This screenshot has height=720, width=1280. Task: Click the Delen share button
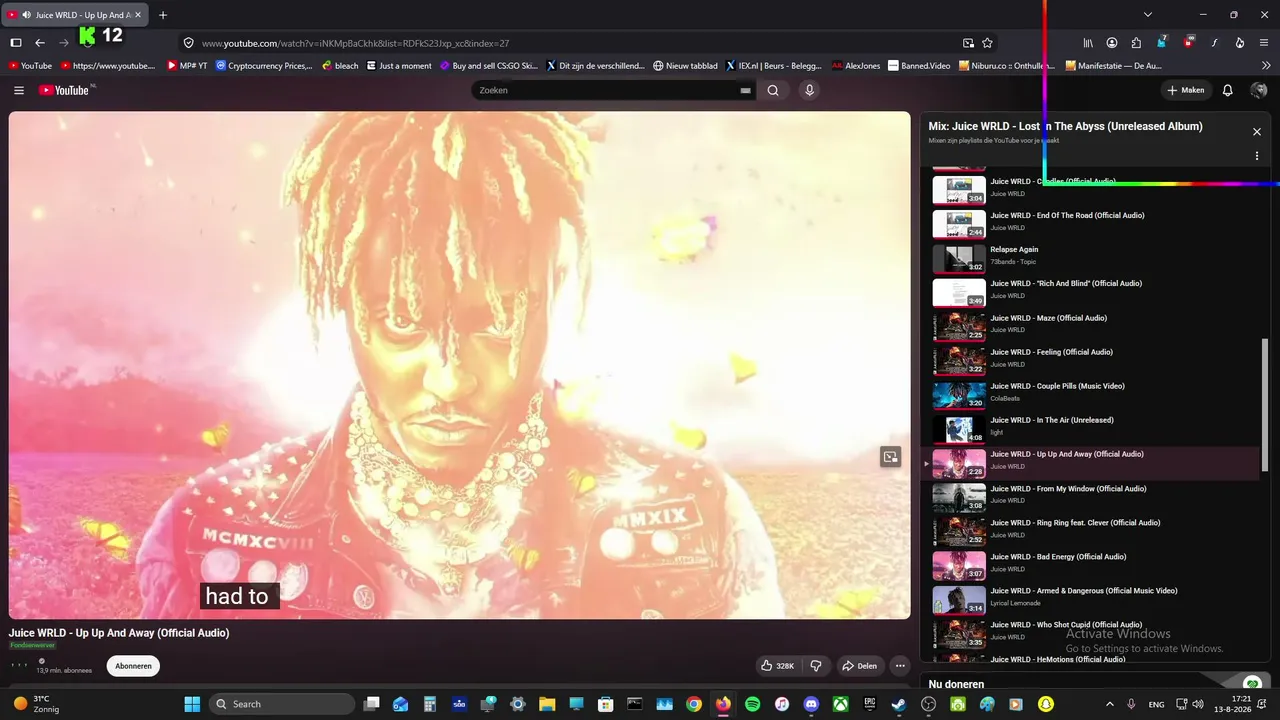click(859, 666)
